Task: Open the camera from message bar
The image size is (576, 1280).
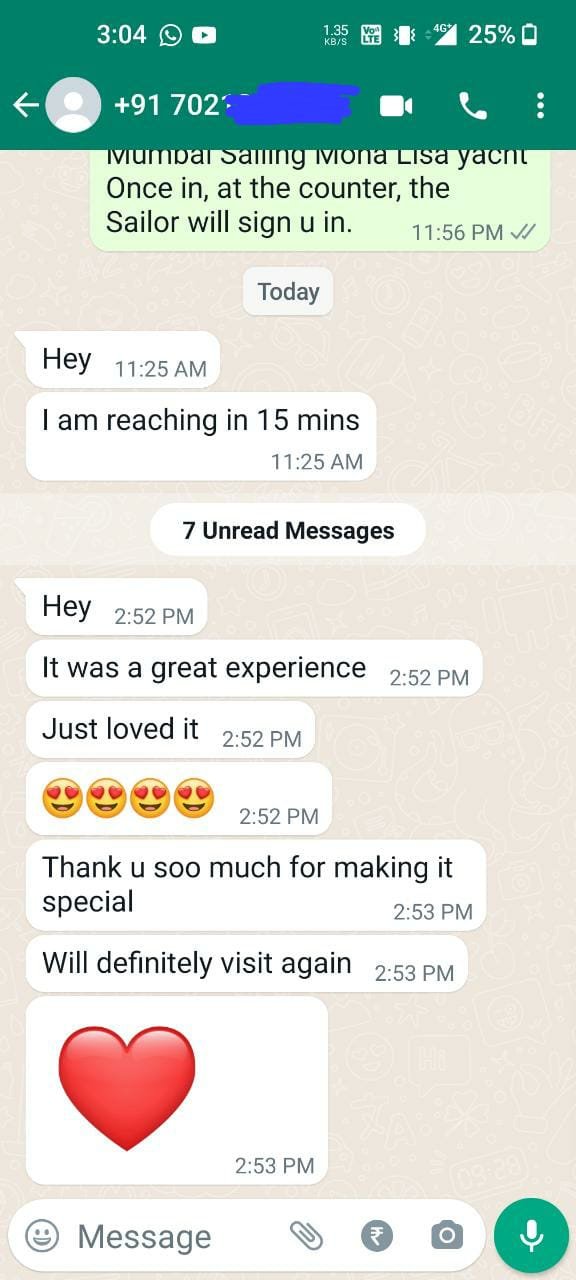Action: (447, 1236)
